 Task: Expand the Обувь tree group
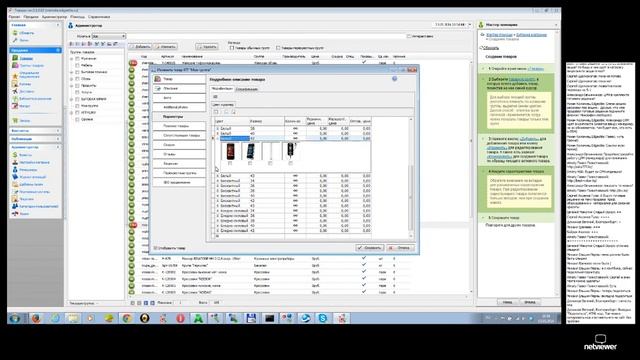72,79
